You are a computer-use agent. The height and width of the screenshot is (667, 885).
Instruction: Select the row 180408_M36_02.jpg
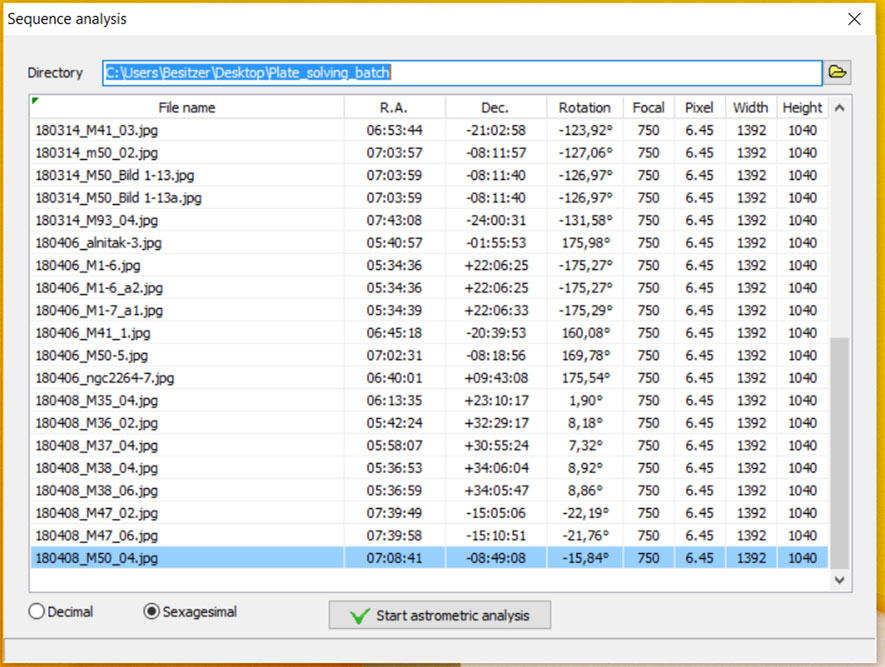coord(429,423)
